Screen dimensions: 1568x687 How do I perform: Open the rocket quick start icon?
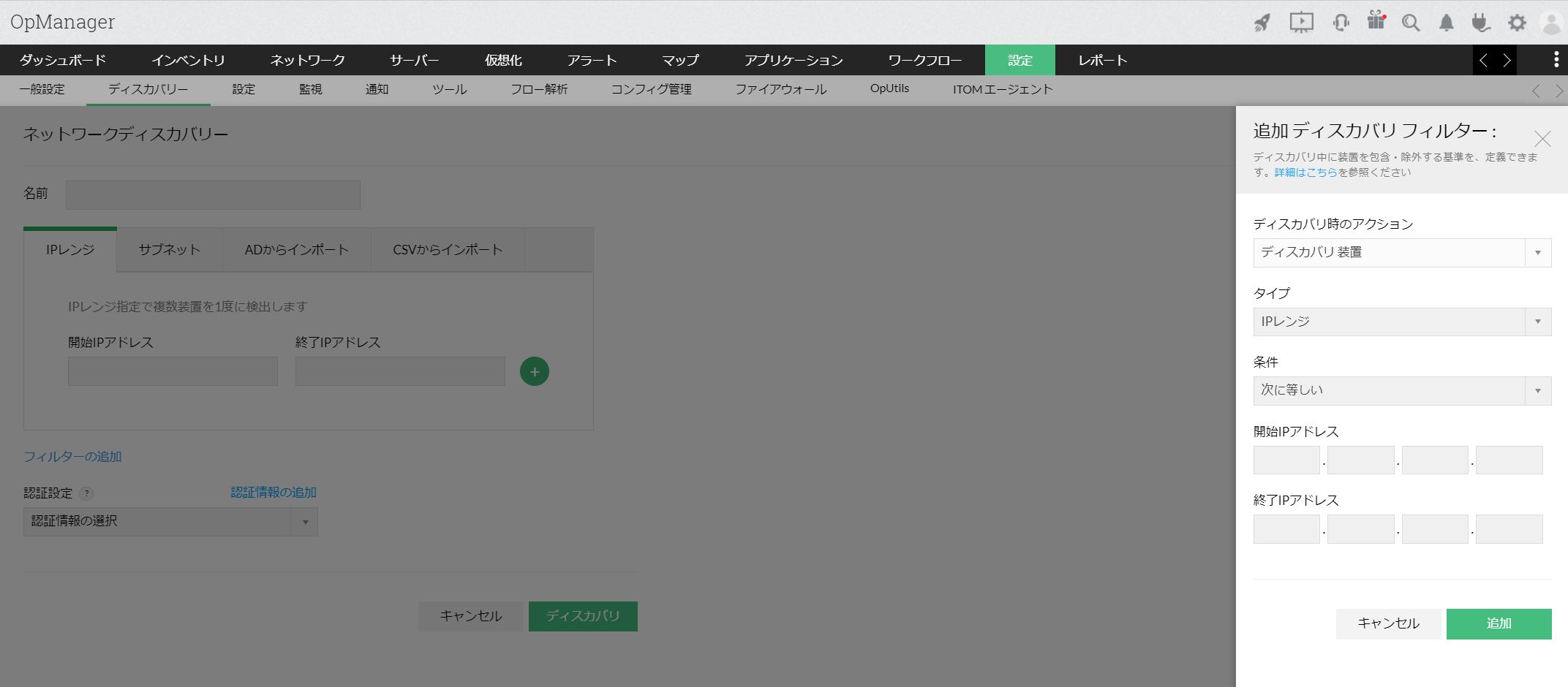1262,22
